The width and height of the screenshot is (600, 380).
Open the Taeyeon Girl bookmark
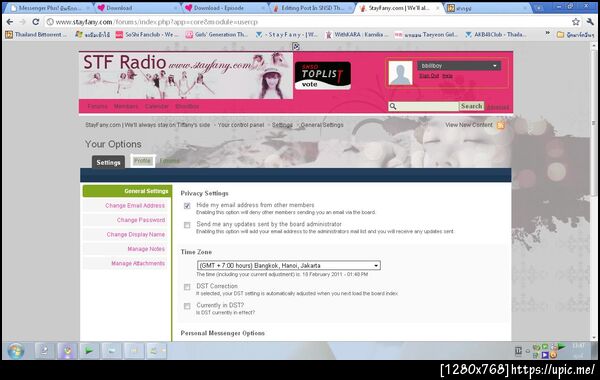[x=426, y=34]
